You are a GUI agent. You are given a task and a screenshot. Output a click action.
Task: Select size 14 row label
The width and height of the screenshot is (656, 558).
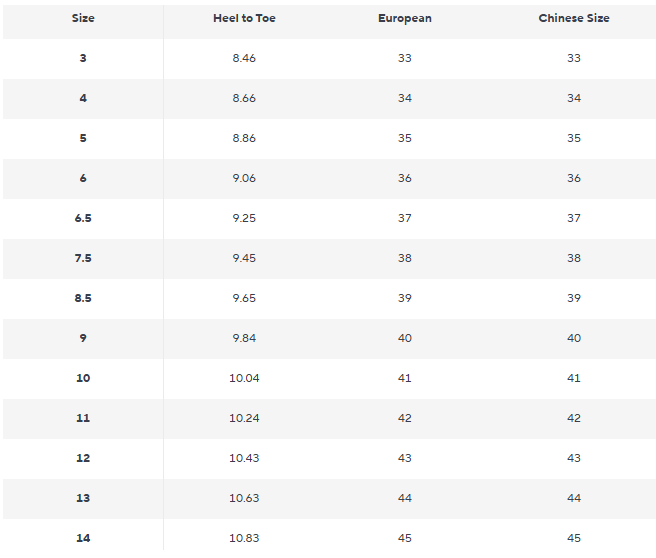click(x=83, y=538)
